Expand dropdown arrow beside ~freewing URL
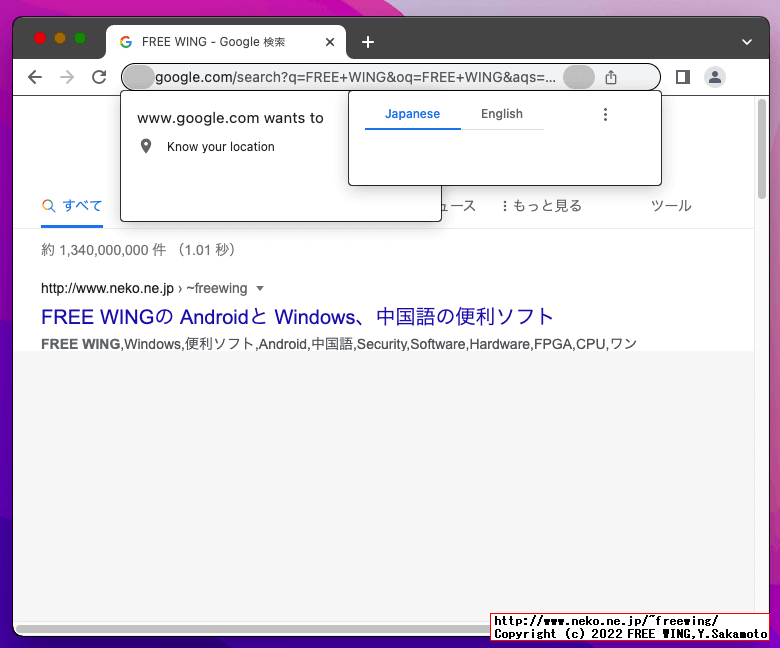Image resolution: width=780 pixels, height=648 pixels. tap(260, 288)
